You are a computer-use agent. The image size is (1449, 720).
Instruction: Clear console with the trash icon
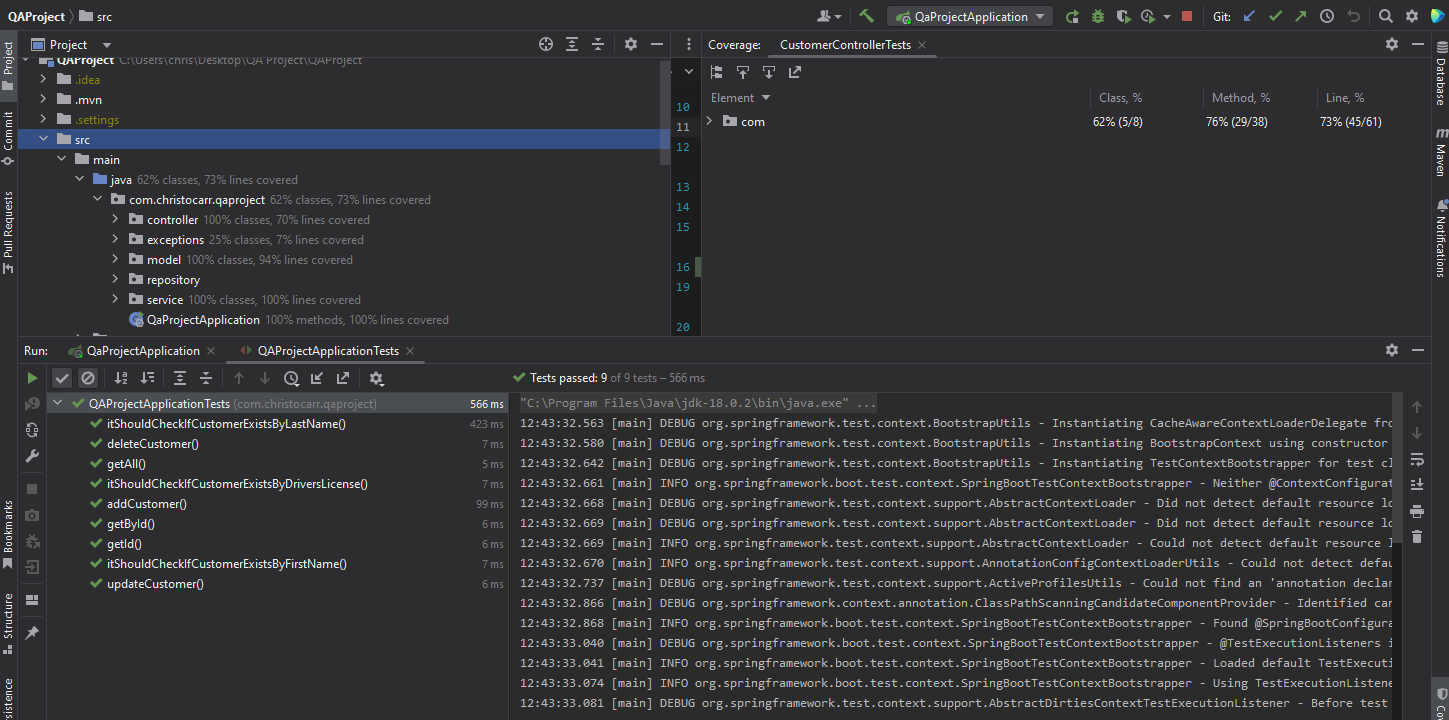tap(1417, 537)
